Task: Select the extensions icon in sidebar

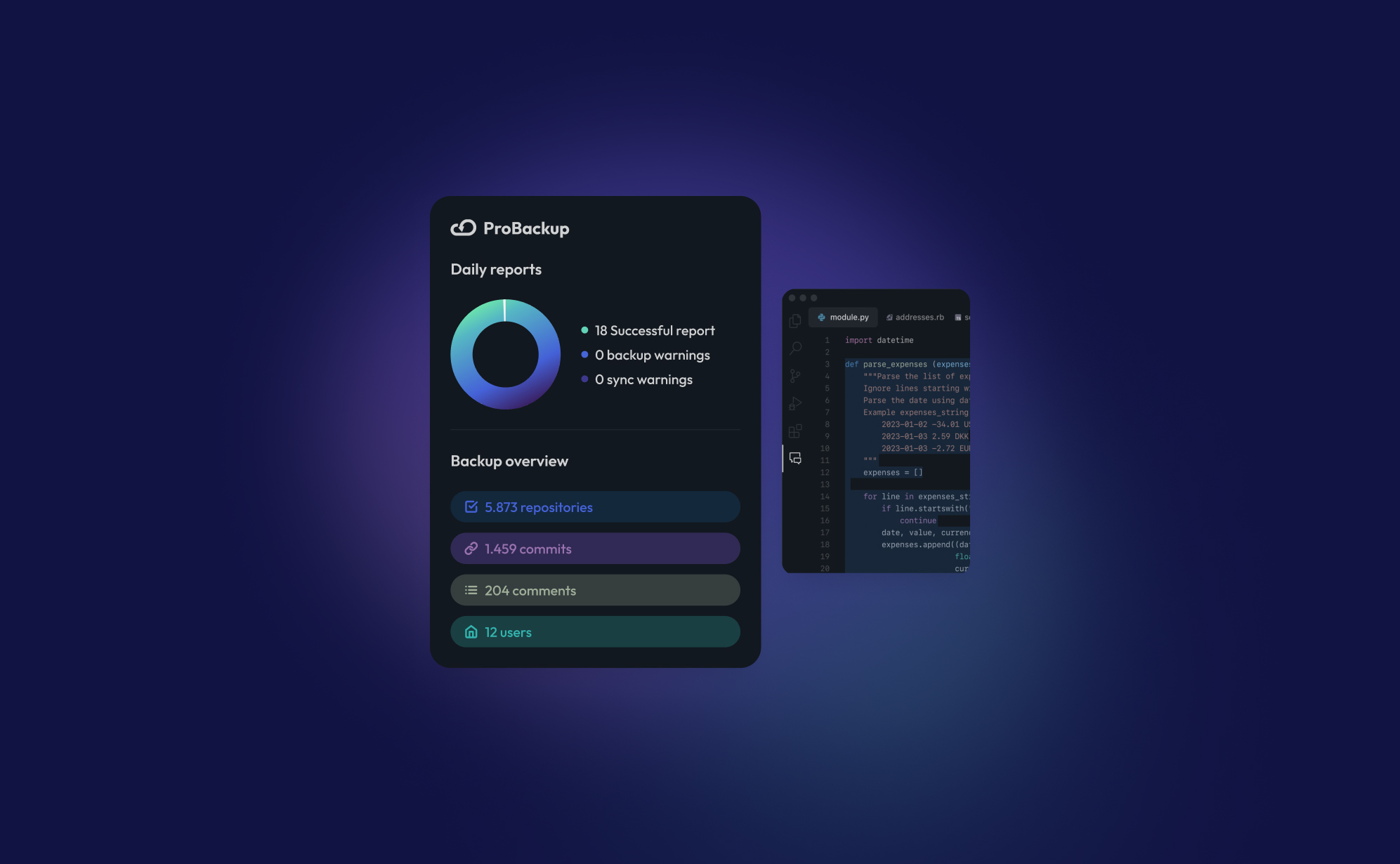Action: tap(796, 432)
